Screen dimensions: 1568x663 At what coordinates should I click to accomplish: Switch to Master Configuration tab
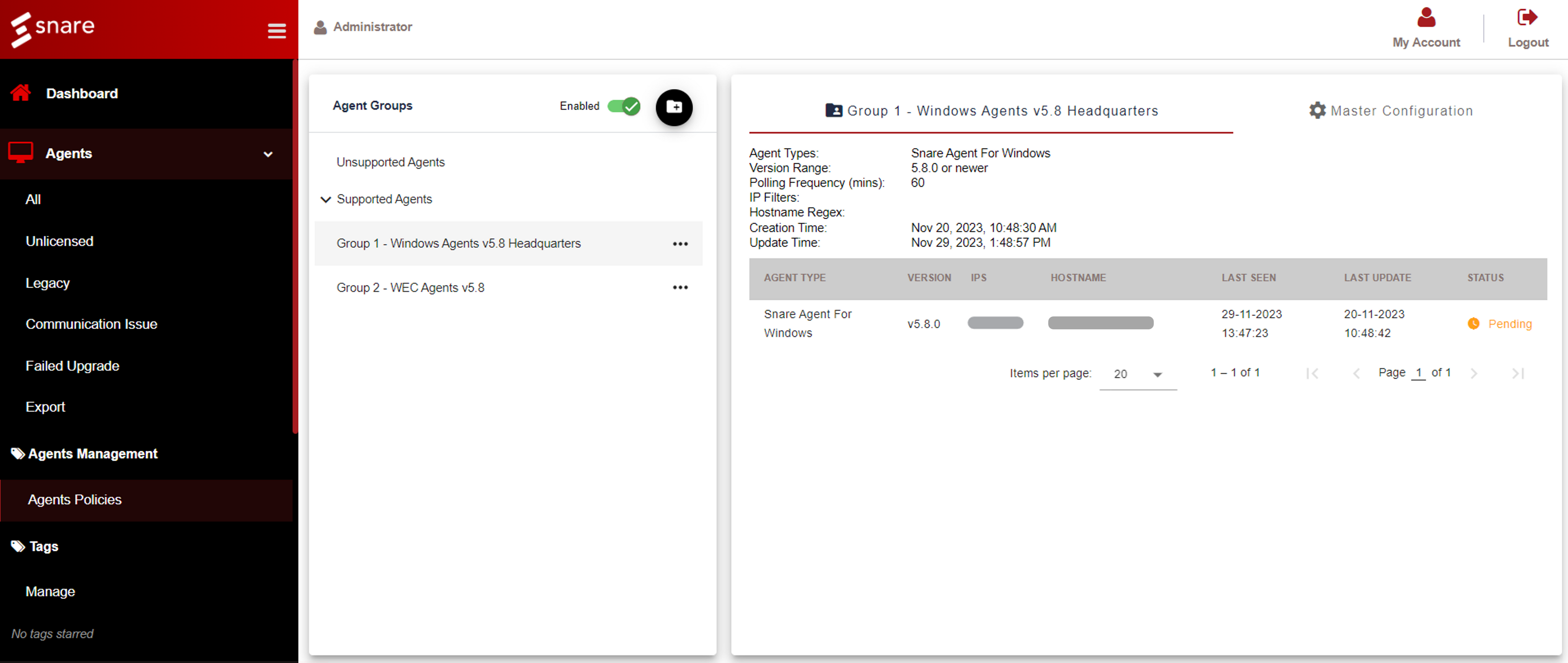pyautogui.click(x=1390, y=111)
